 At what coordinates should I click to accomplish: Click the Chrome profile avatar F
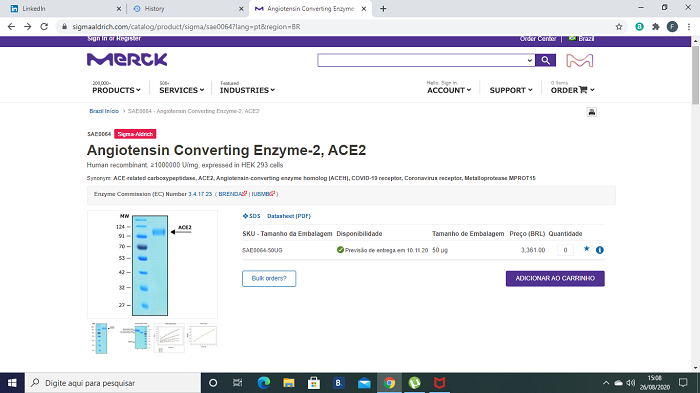(x=672, y=27)
